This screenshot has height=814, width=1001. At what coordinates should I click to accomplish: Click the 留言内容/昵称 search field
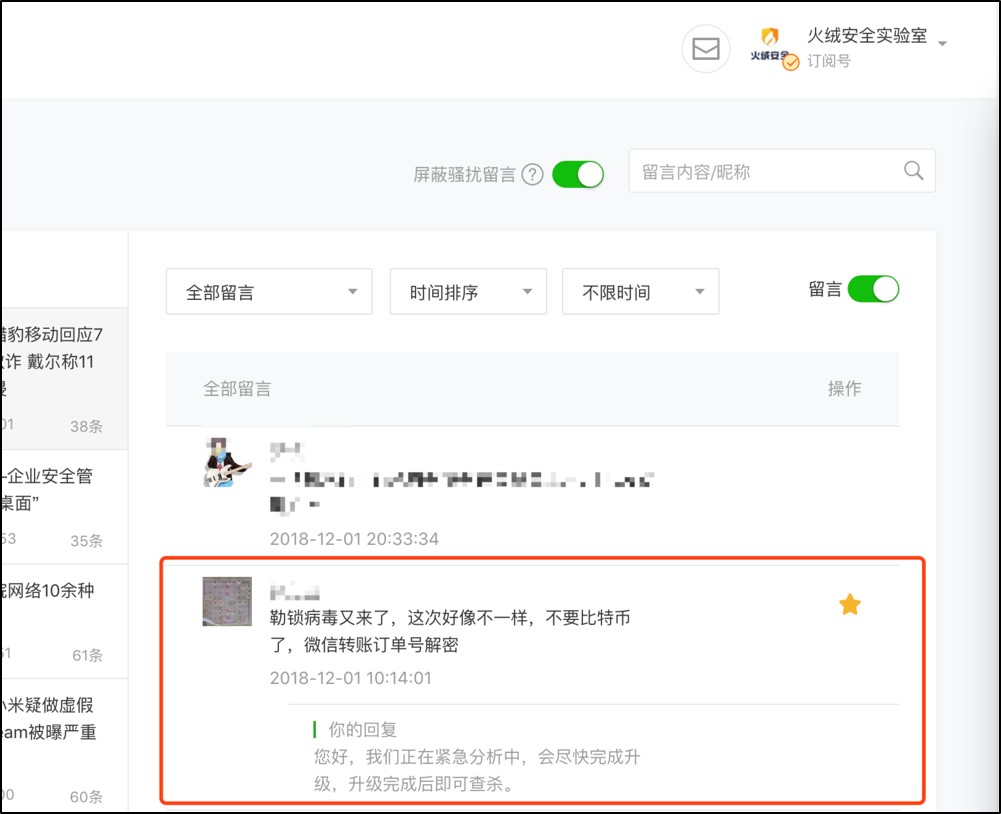point(765,171)
